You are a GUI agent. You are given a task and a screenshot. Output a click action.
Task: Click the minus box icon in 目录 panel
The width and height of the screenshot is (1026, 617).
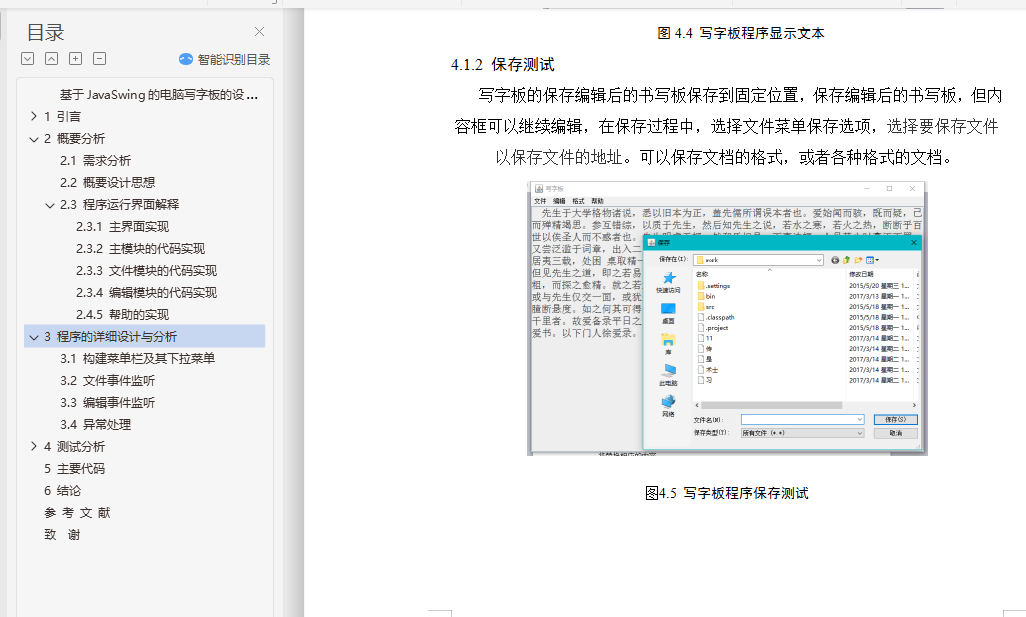coord(99,58)
